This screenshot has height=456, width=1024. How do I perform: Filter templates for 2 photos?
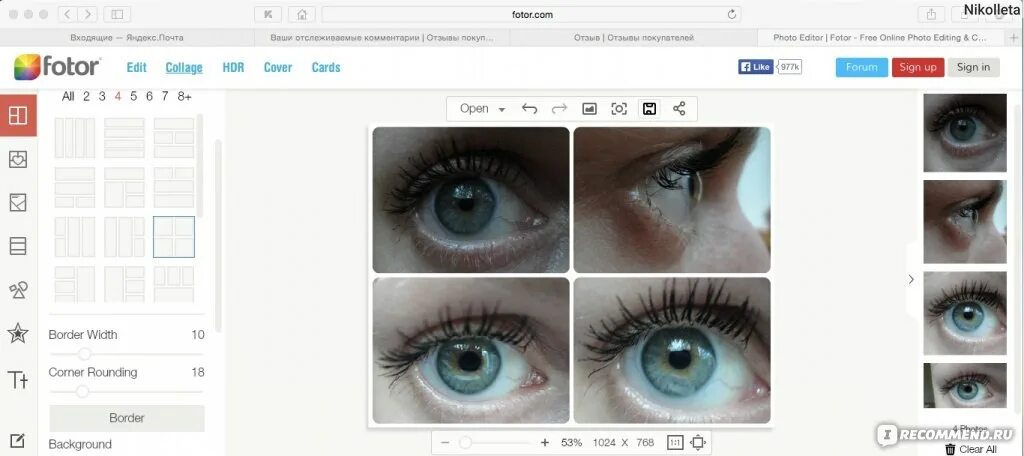[86, 97]
